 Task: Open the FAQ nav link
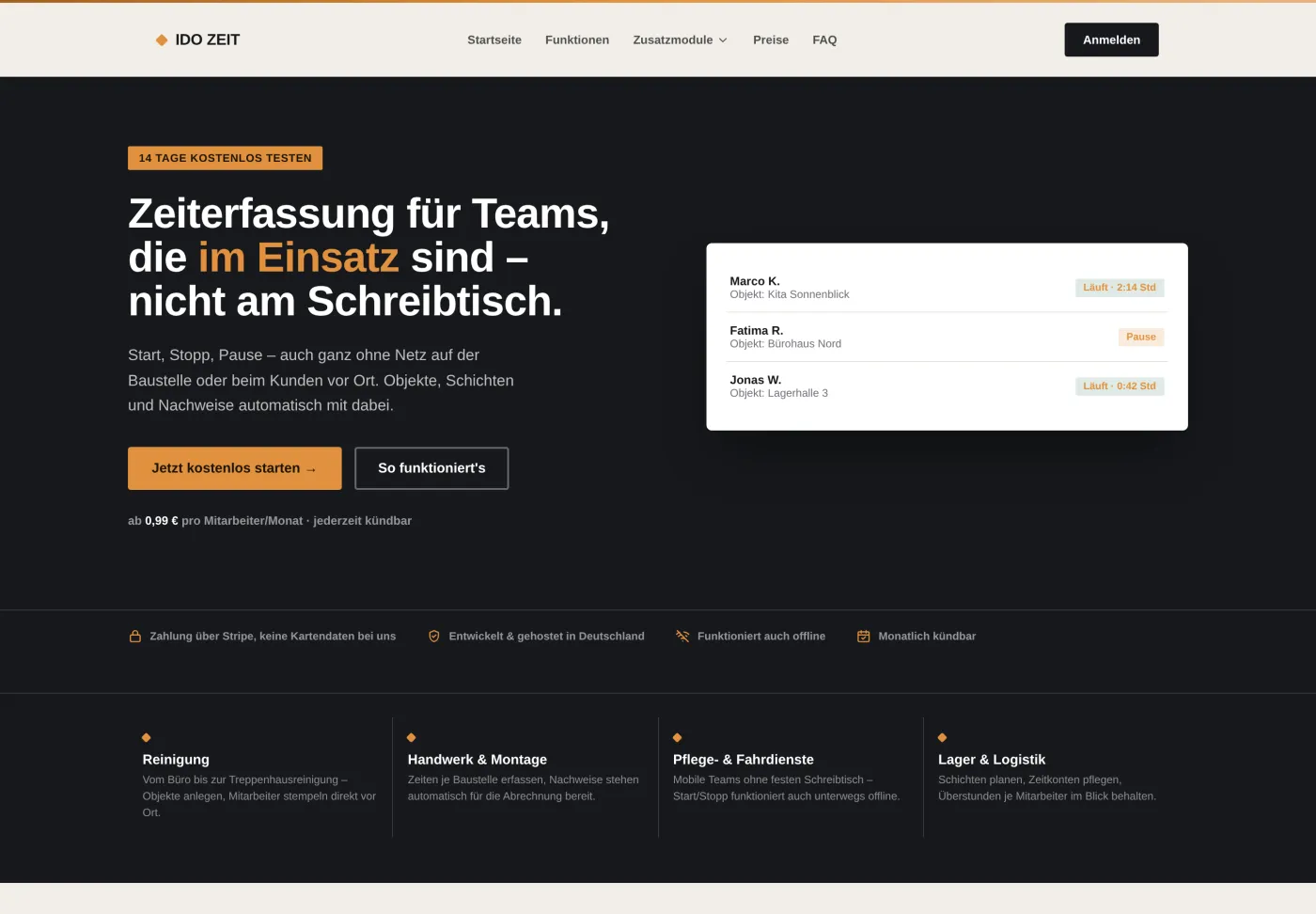tap(824, 39)
